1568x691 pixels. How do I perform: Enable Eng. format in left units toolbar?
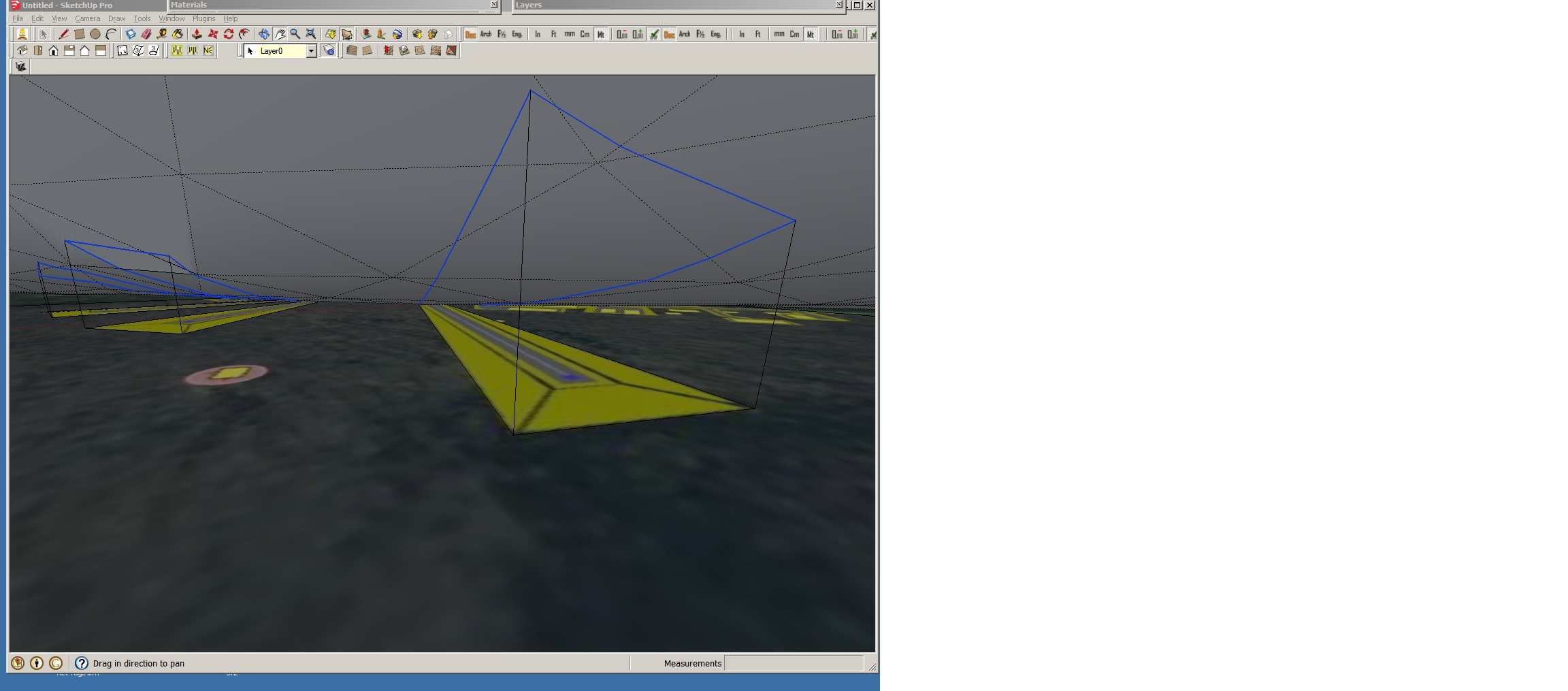pyautogui.click(x=517, y=34)
